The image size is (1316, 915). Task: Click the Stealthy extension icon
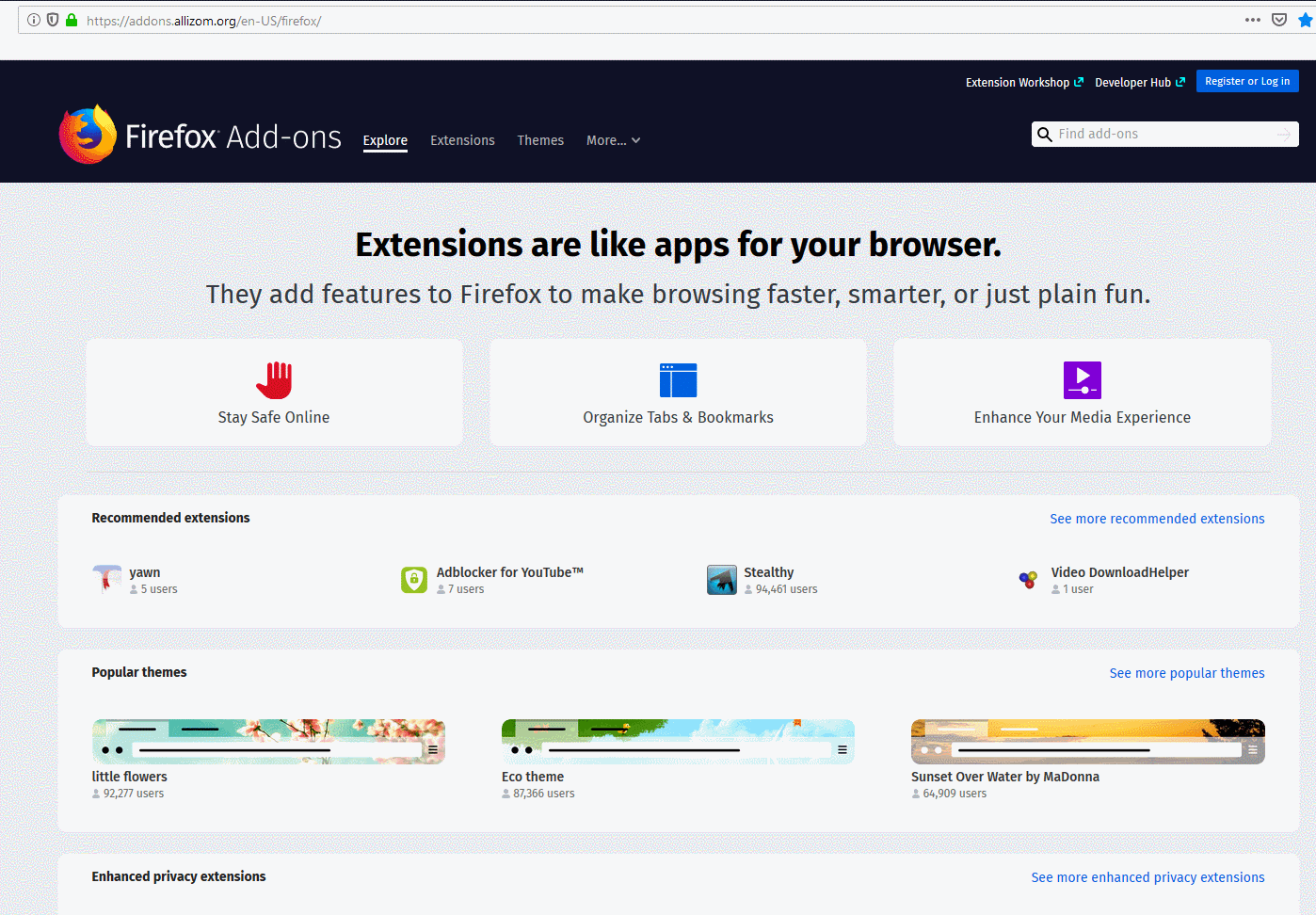pos(722,580)
